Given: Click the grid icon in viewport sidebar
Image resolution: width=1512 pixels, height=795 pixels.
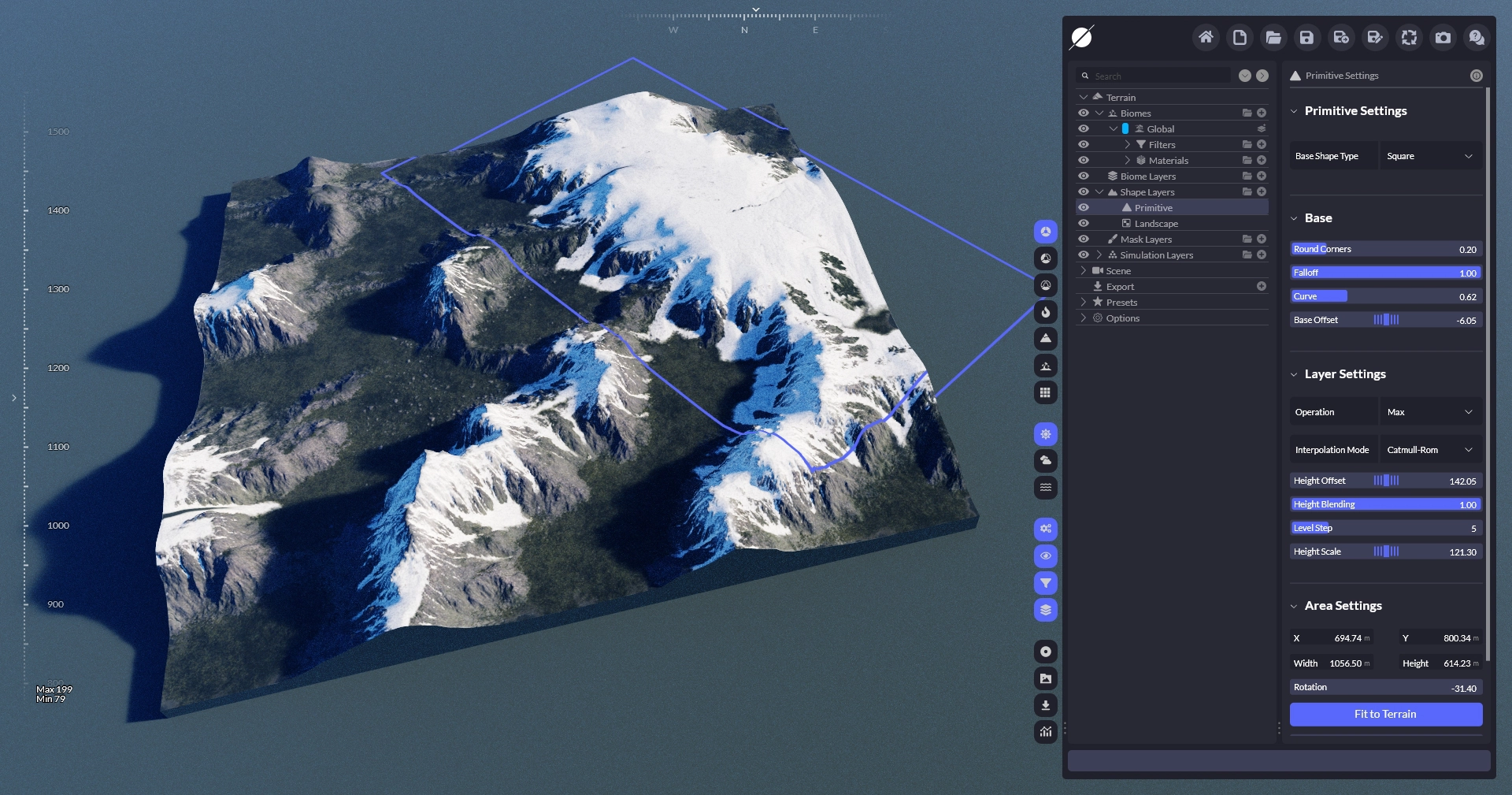Looking at the screenshot, I should [x=1045, y=392].
